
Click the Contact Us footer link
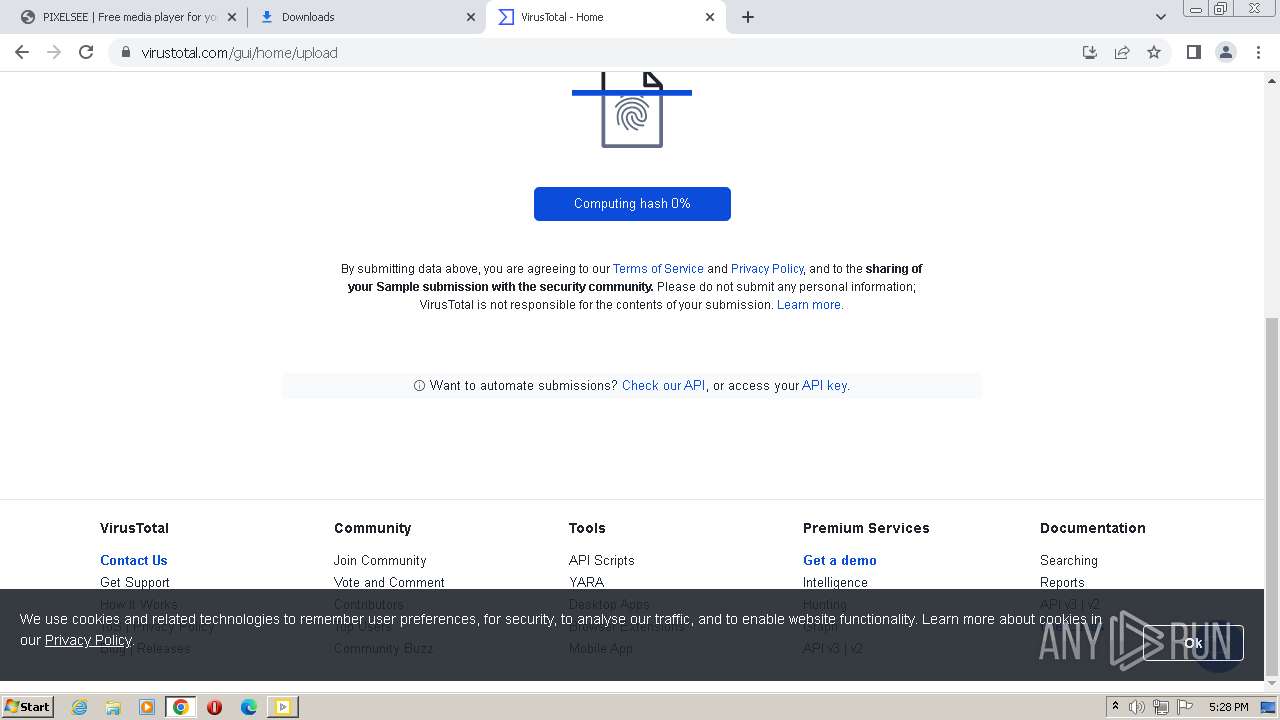click(134, 561)
